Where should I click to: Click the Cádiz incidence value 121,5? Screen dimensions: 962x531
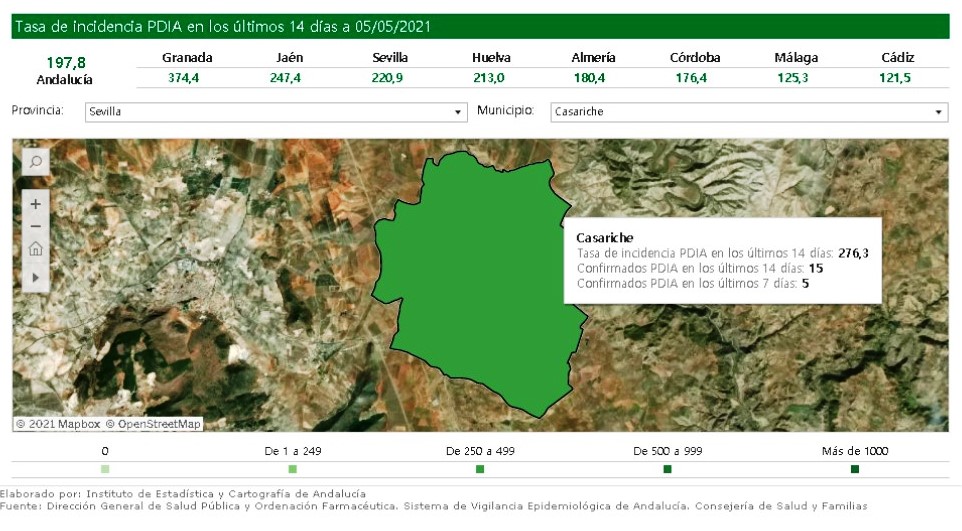[x=897, y=78]
